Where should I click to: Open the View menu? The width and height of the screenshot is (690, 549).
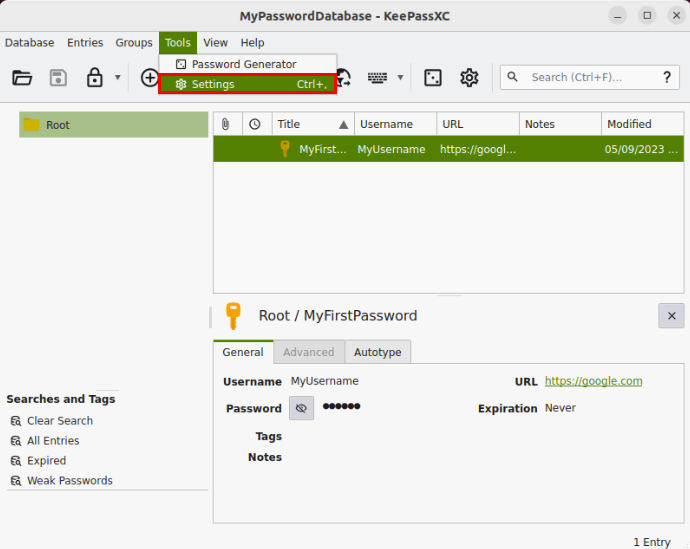pos(215,43)
